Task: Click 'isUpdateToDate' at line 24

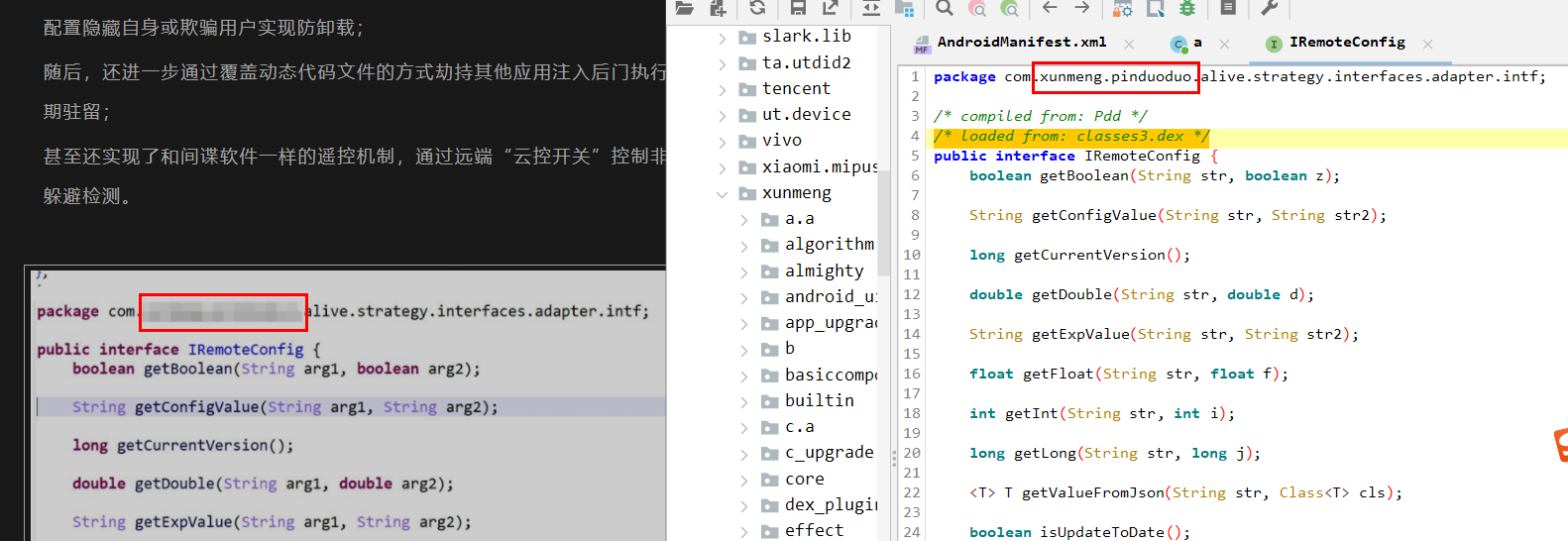Action: [x=1101, y=532]
